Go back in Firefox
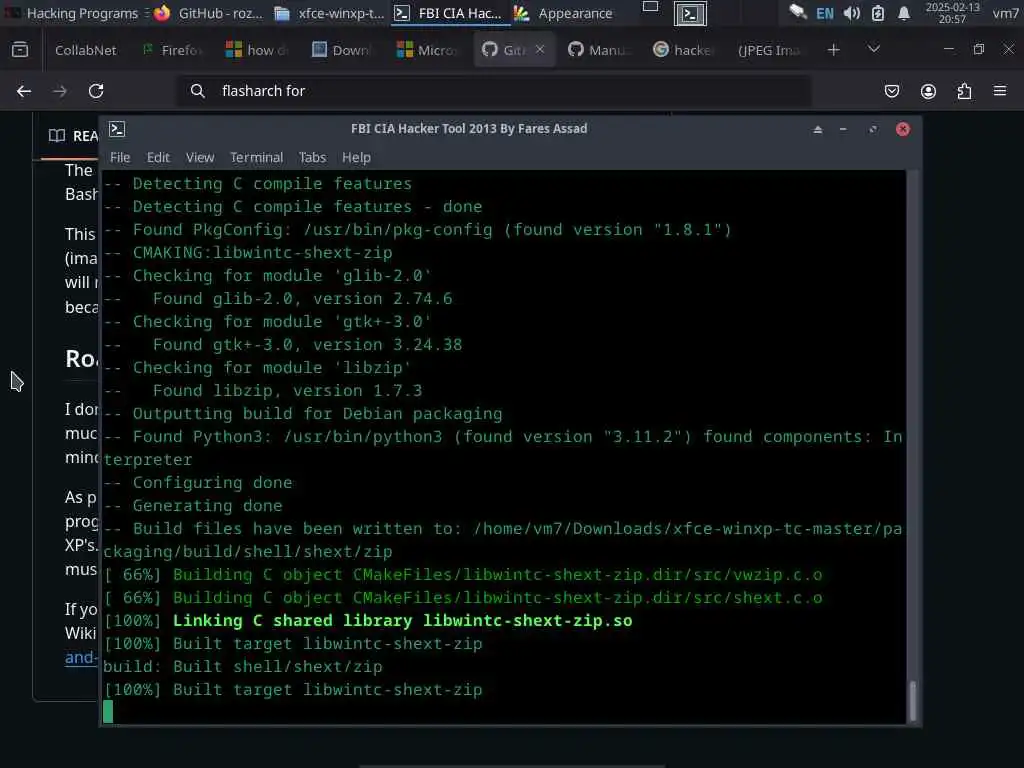Viewport: 1024px width, 768px height. [24, 91]
